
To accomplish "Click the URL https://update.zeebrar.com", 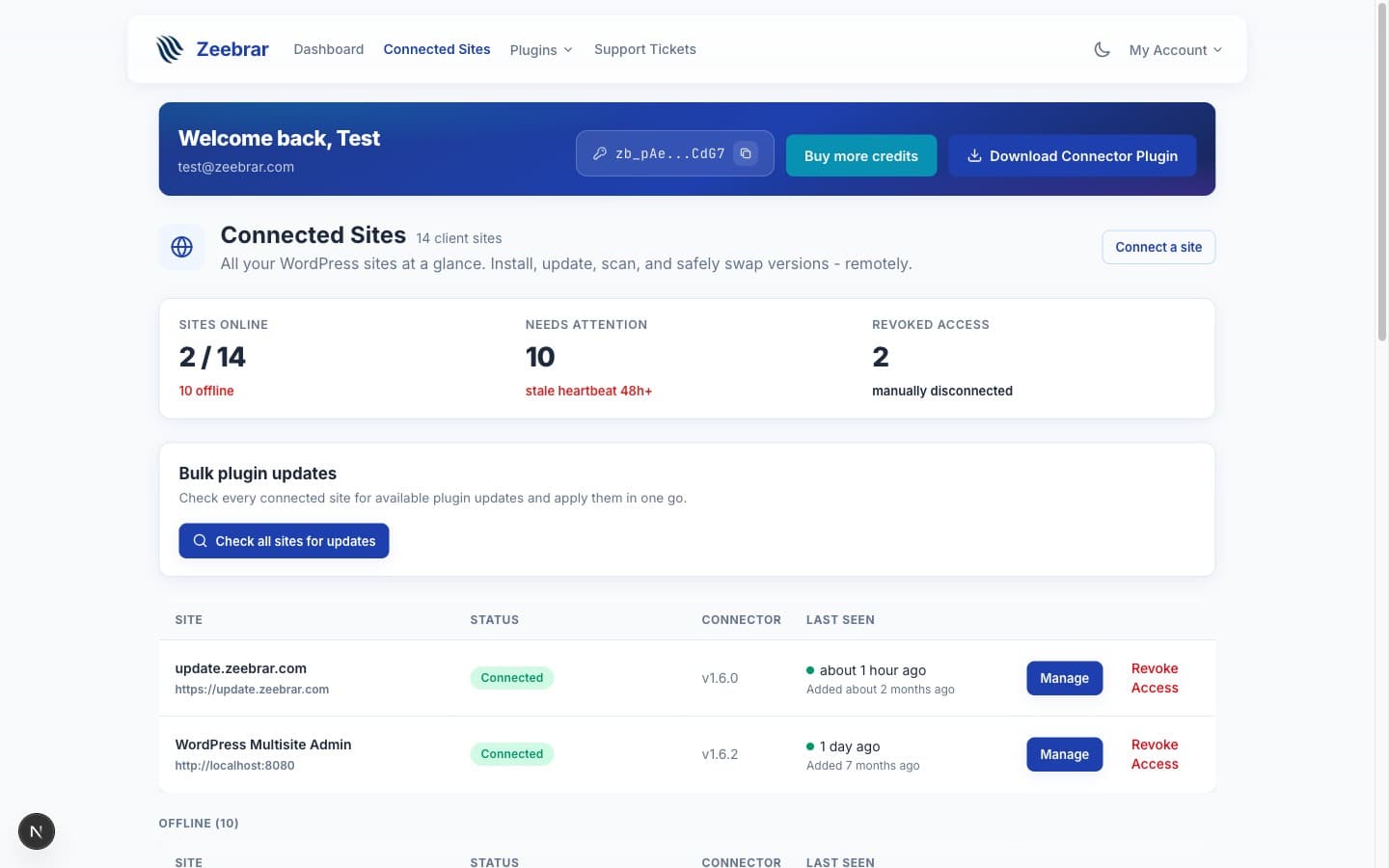I will coord(252,690).
